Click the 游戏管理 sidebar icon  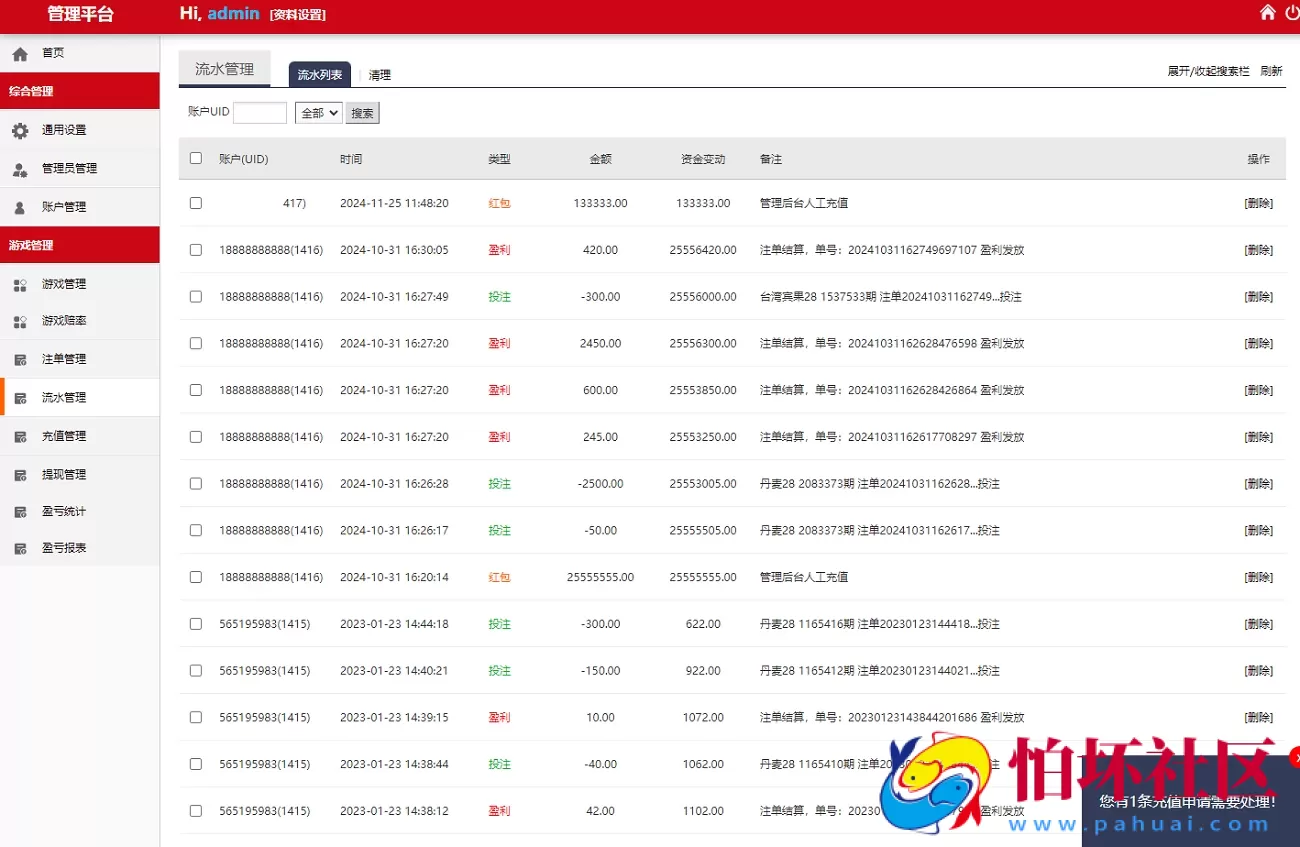[20, 285]
